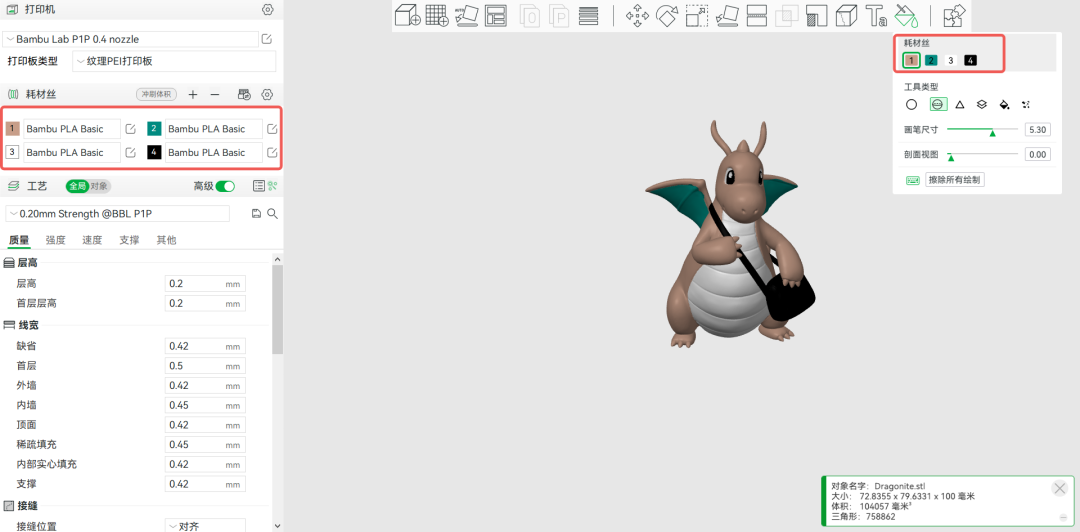Save the process preset disk icon
The image size is (1080, 532).
256,214
